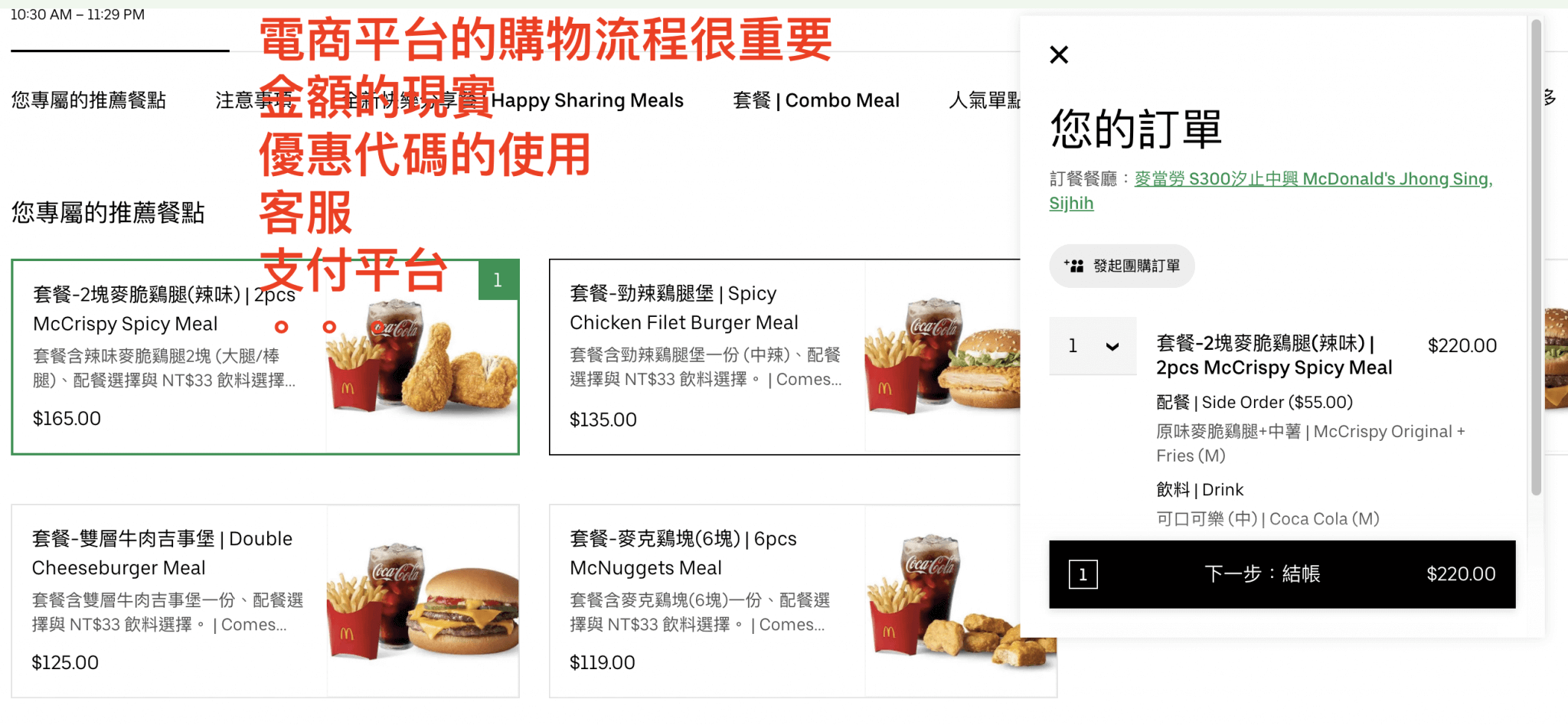Click the cart count badge on checkout bar
Viewport: 1568px width, 725px height.
[1083, 574]
